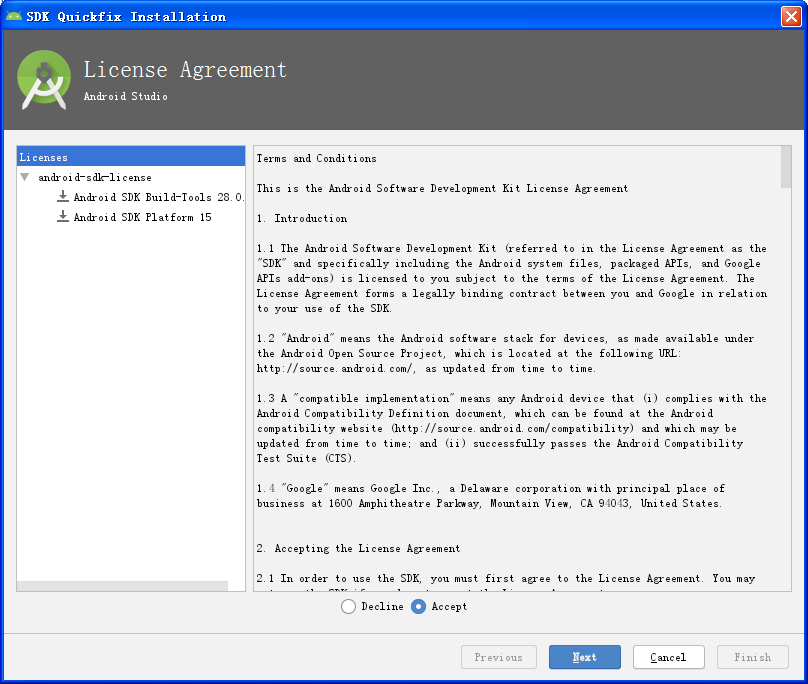Click download icon beside Android SDK Build-Tools
The image size is (808, 684).
click(63, 196)
